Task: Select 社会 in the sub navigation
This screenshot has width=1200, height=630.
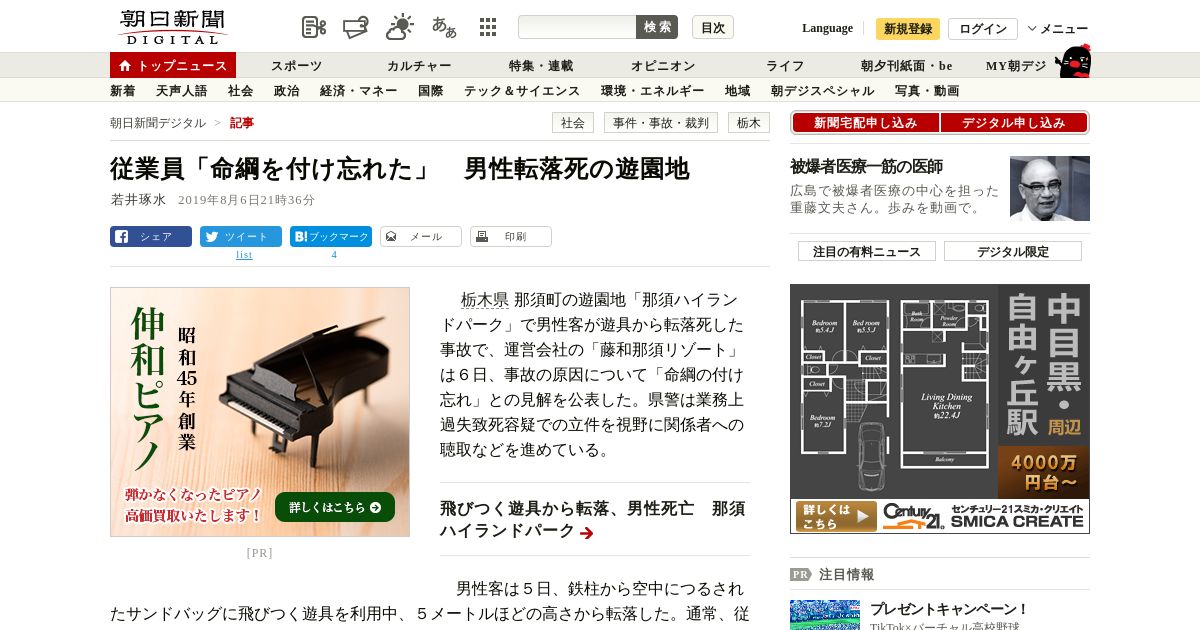Action: tap(241, 91)
